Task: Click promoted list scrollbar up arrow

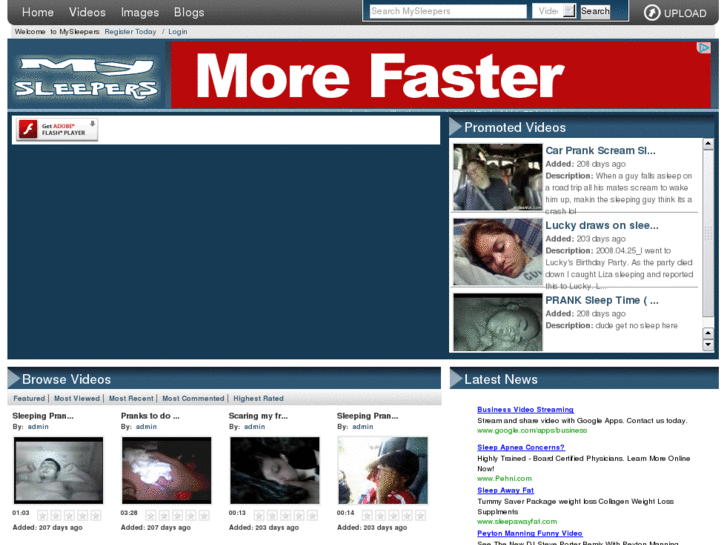Action: [708, 144]
